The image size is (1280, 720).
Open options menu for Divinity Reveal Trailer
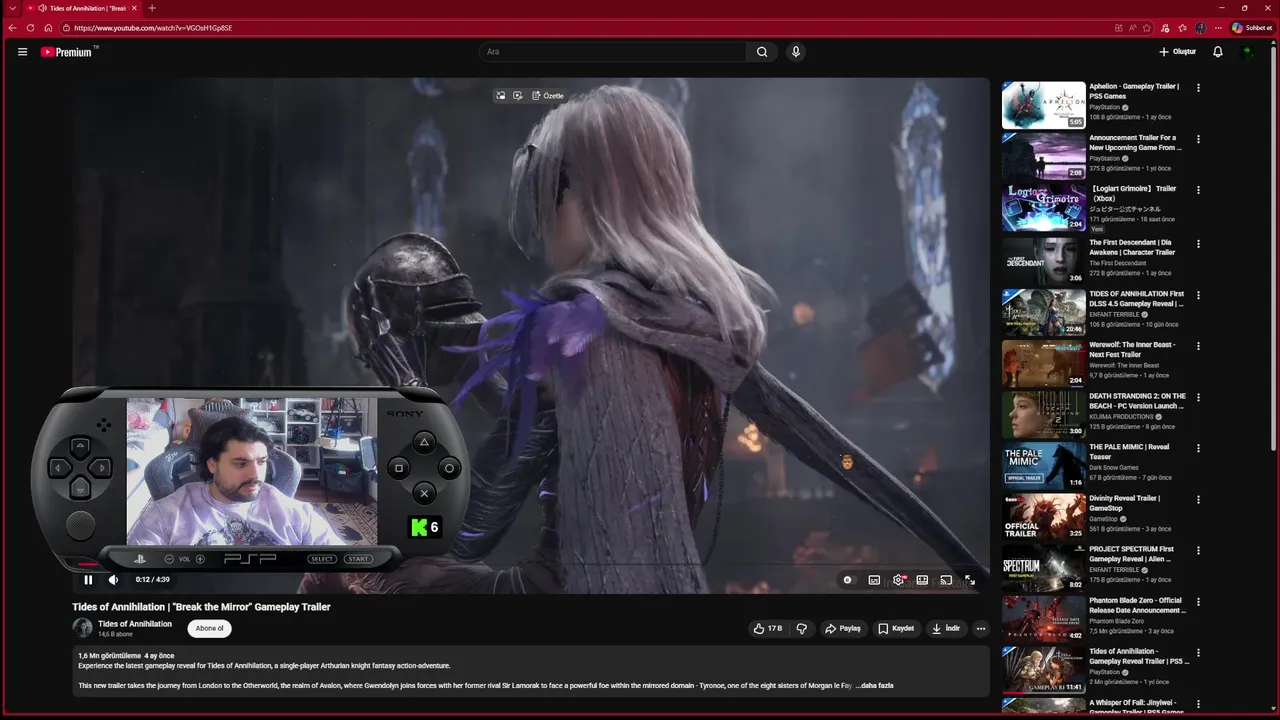click(x=1198, y=499)
